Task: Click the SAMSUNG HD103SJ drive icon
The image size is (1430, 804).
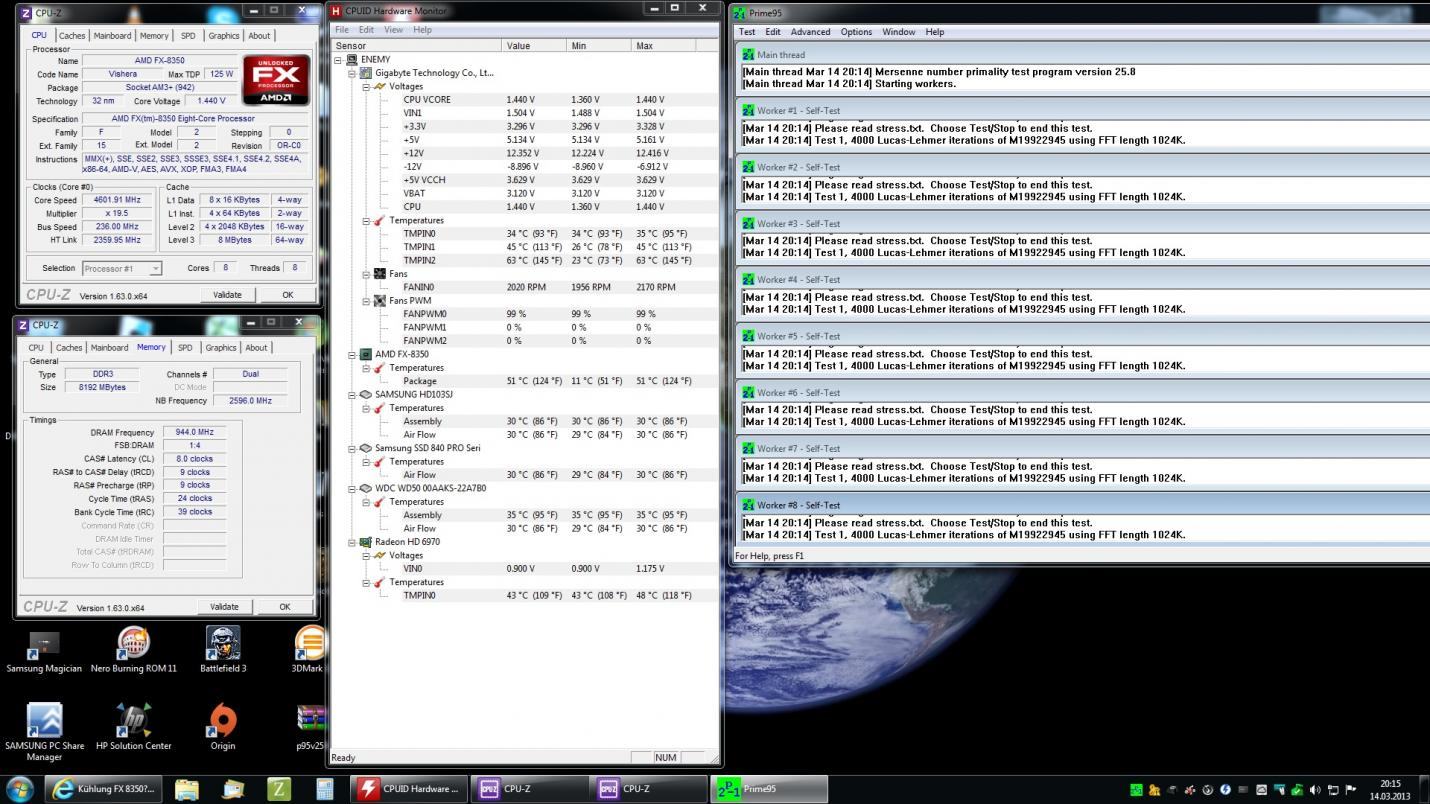Action: click(x=366, y=394)
